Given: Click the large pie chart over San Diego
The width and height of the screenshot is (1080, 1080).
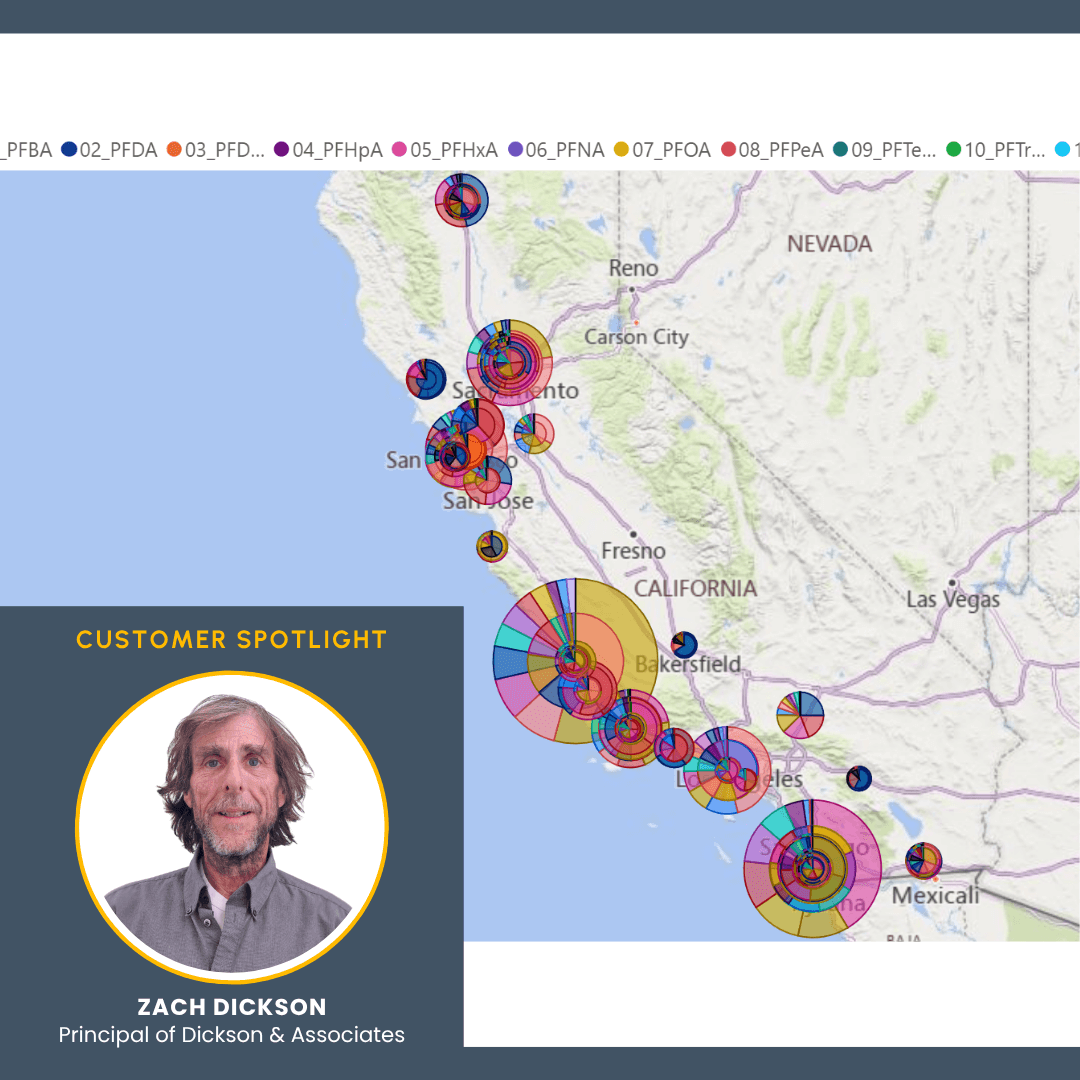Looking at the screenshot, I should pyautogui.click(x=812, y=868).
